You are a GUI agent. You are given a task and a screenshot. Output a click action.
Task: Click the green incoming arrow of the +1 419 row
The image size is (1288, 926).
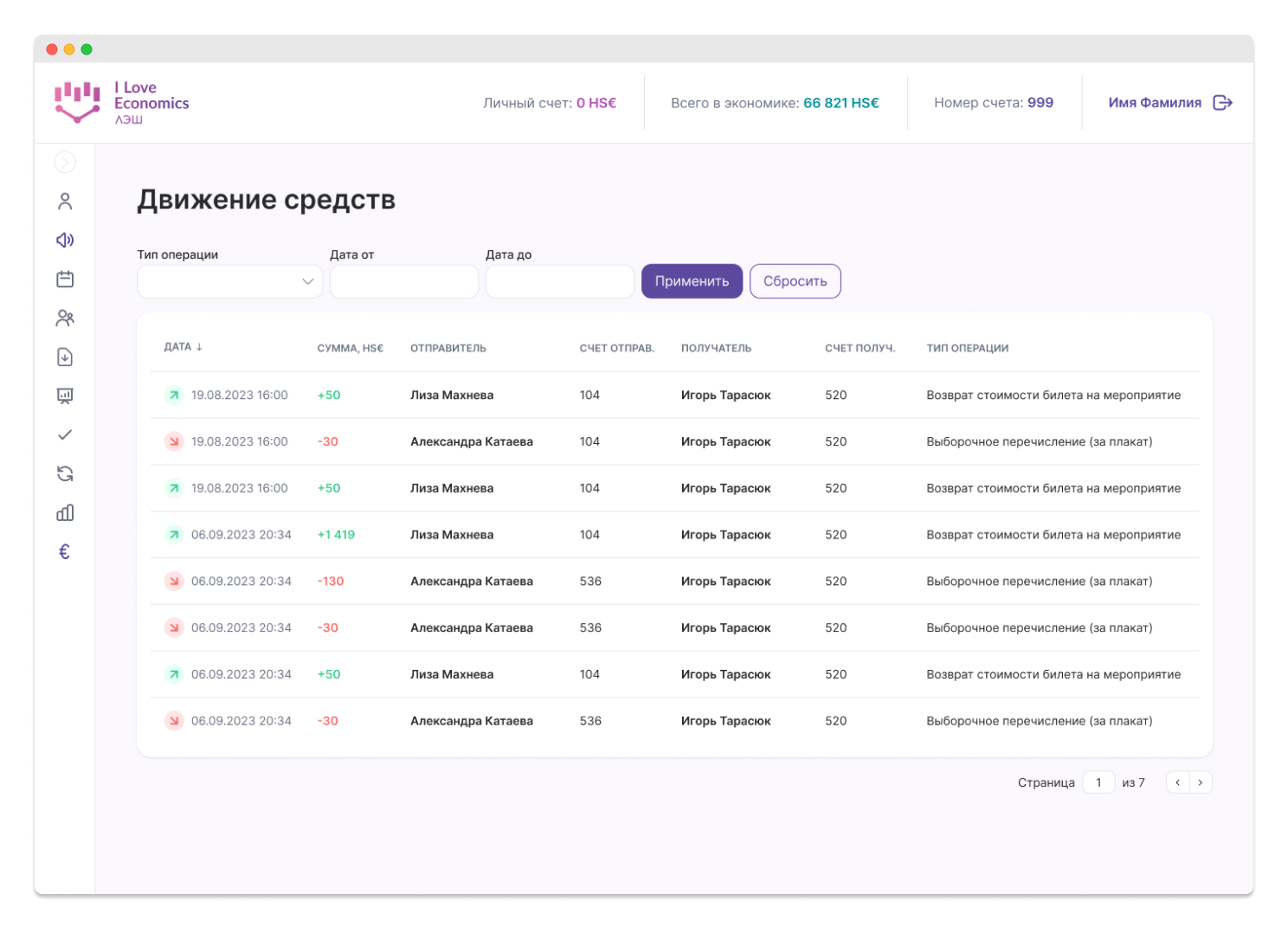(x=174, y=535)
